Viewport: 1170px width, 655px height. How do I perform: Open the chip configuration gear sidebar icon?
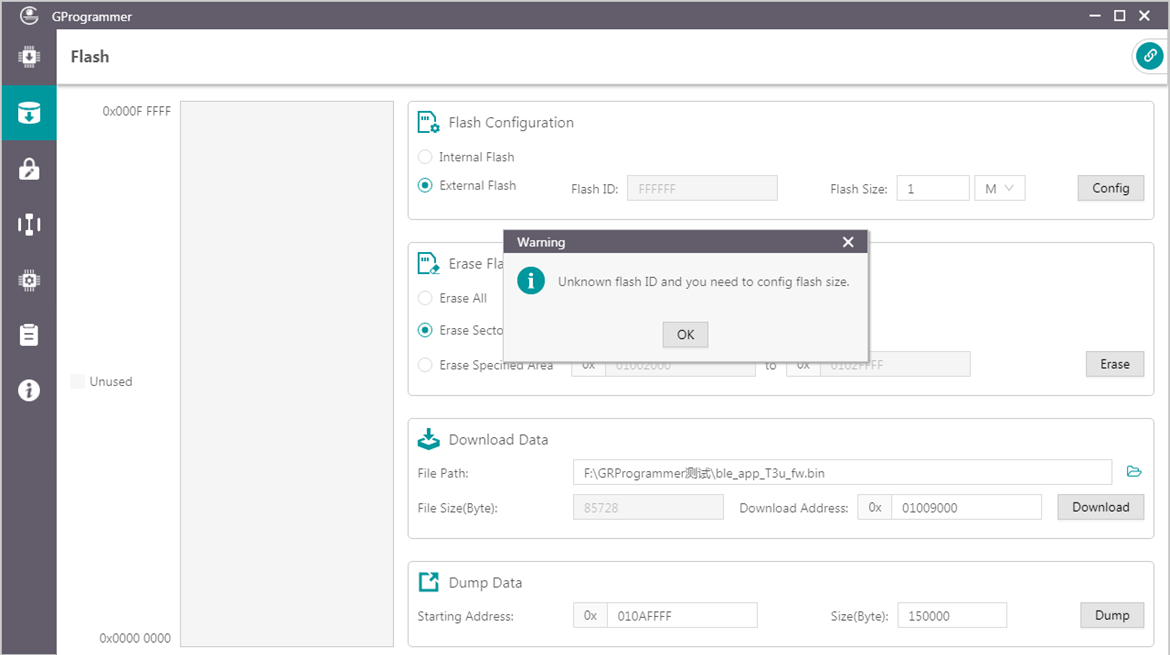coord(29,280)
